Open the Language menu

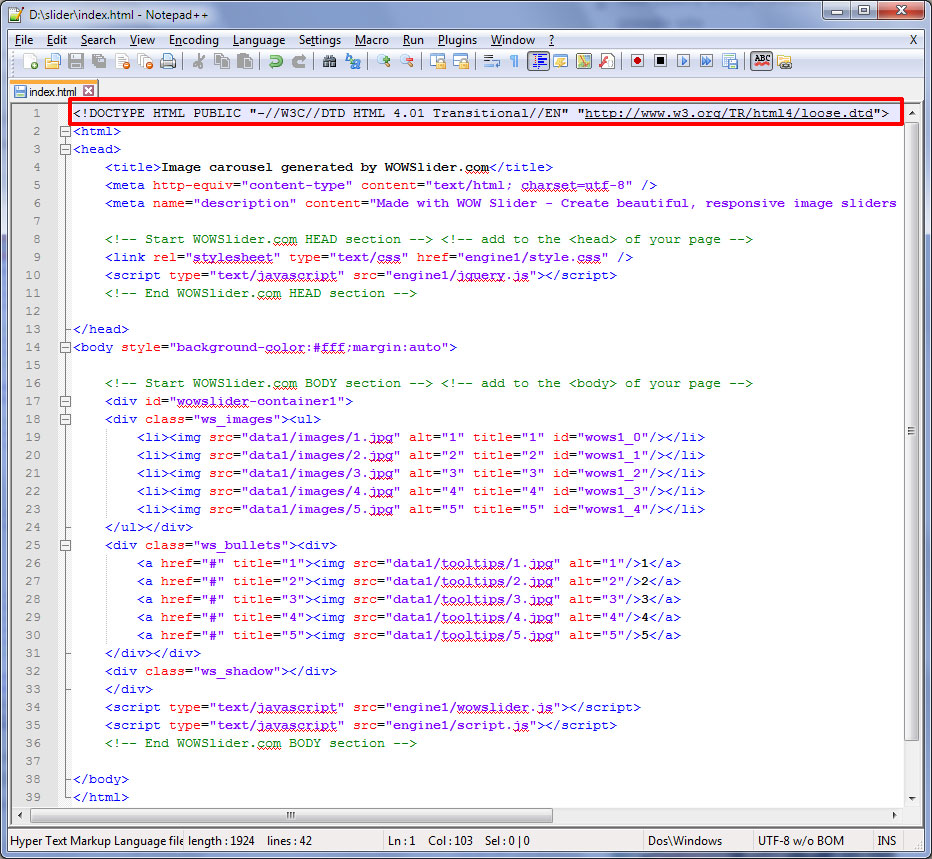pyautogui.click(x=259, y=40)
